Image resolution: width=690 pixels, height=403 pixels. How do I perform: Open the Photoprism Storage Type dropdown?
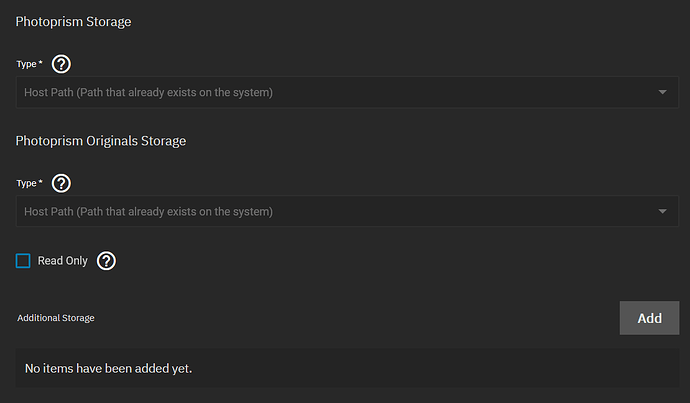(x=347, y=92)
